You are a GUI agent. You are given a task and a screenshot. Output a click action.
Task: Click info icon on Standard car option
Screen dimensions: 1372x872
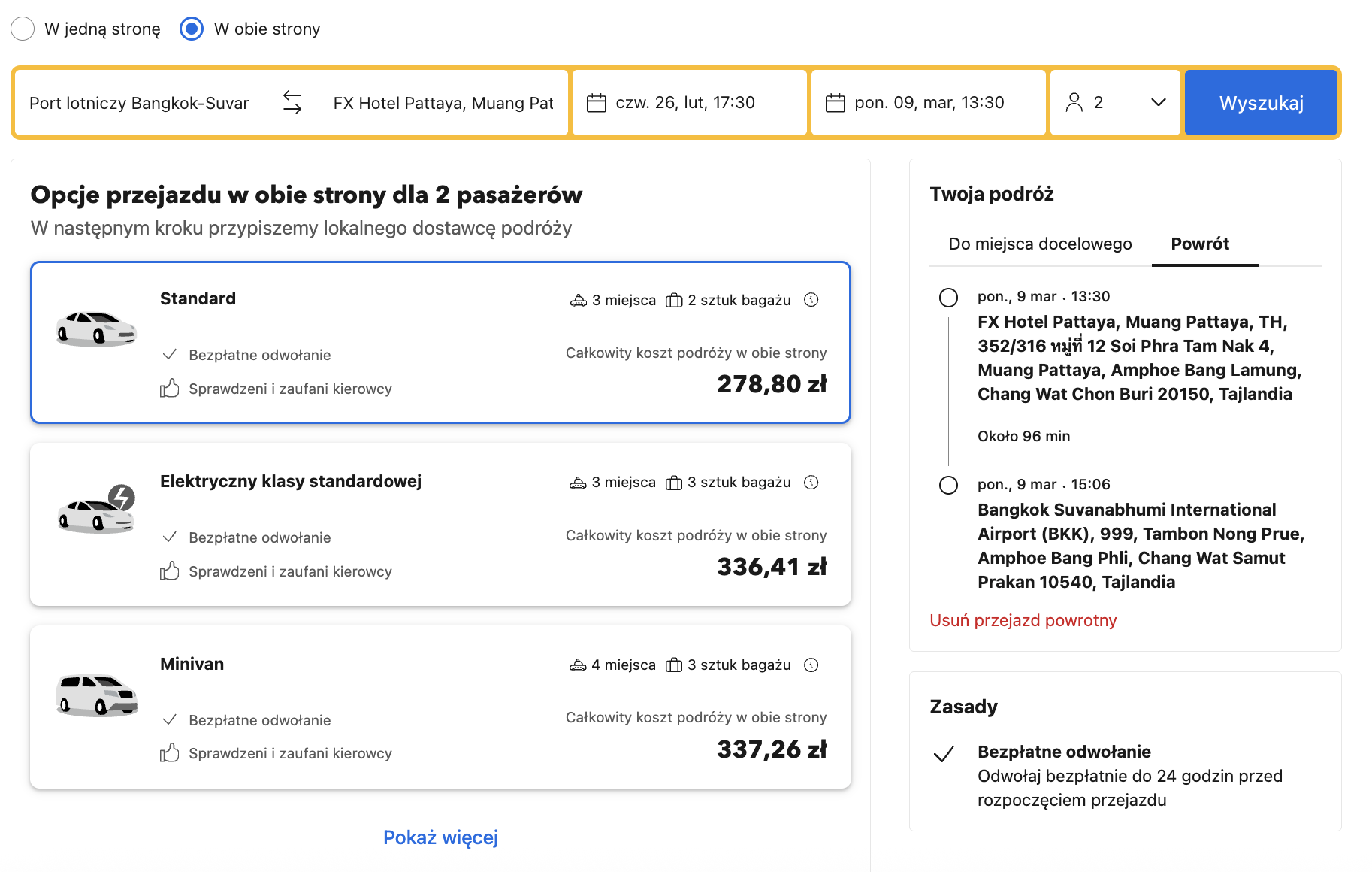pos(811,300)
